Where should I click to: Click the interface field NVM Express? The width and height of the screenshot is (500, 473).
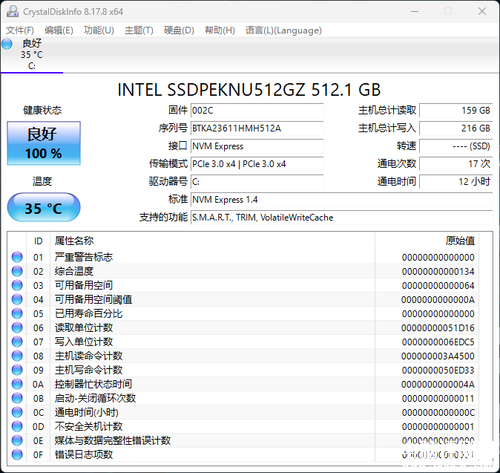(257, 146)
